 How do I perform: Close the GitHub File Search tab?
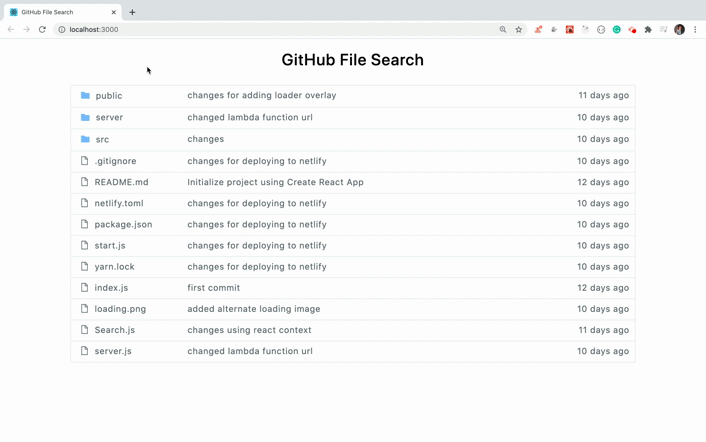(x=114, y=12)
